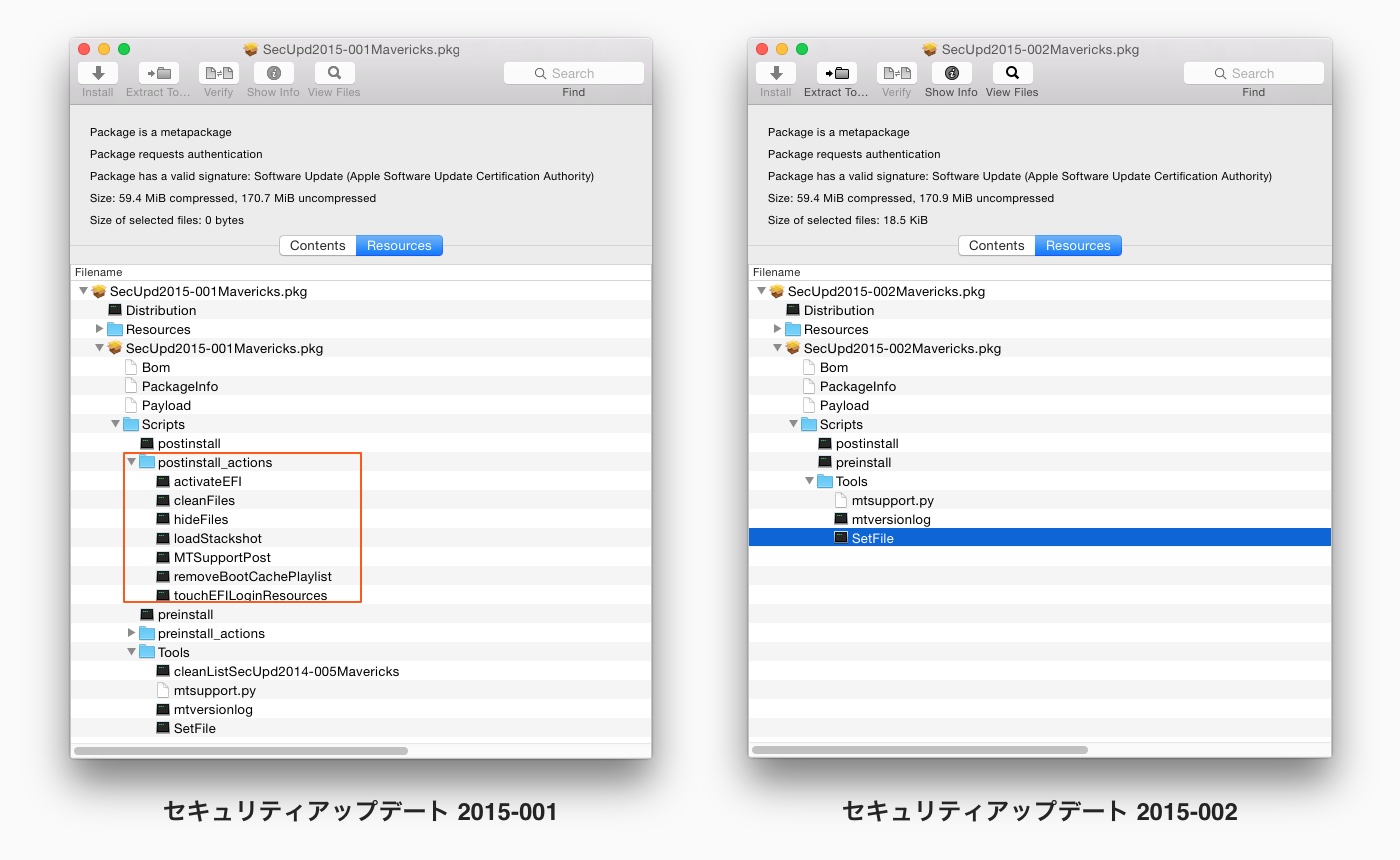Collapse Scripts folder in 2015-002 window
The image size is (1400, 860).
794,424
